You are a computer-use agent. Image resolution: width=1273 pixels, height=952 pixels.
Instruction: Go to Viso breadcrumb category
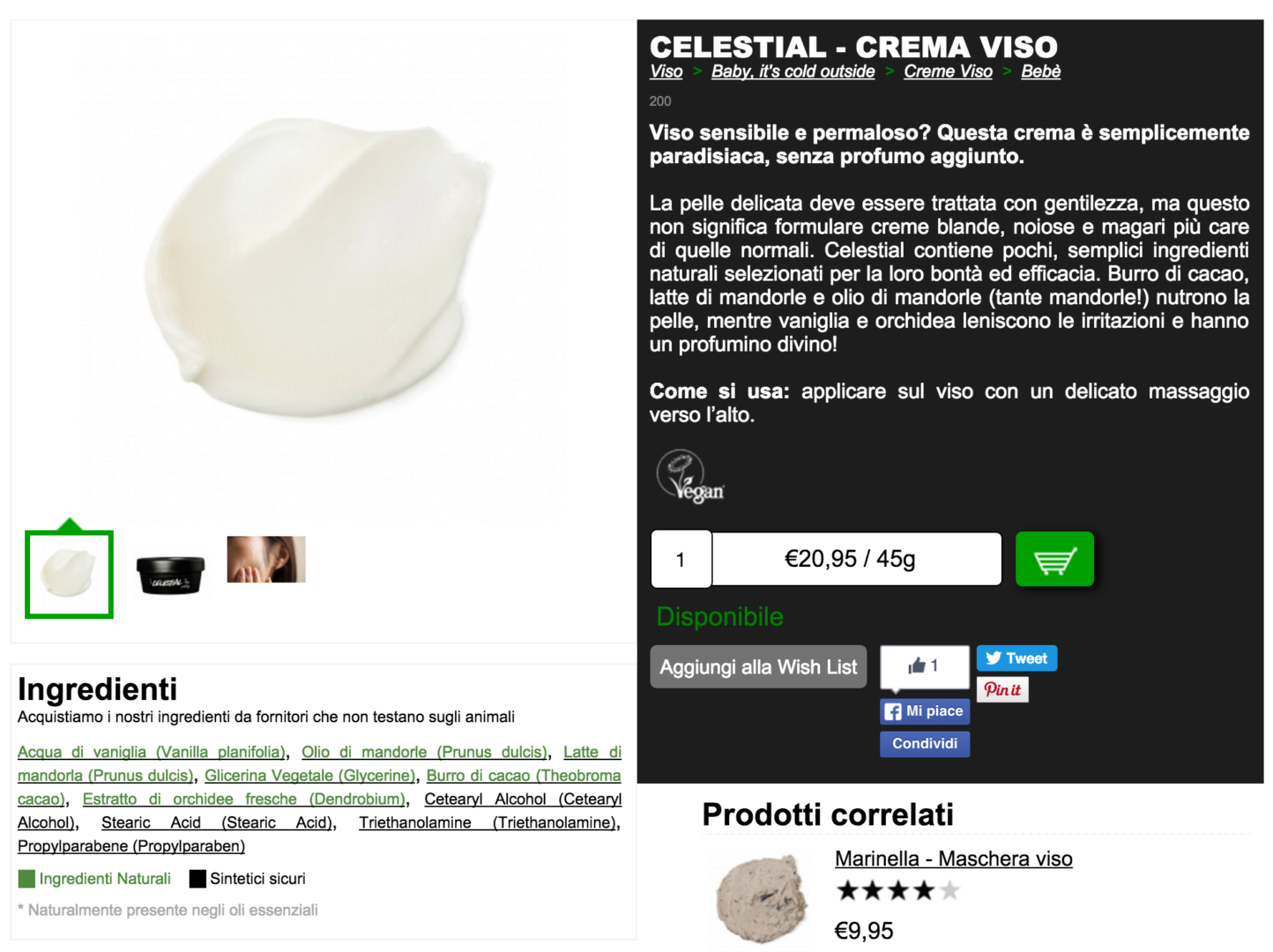[666, 71]
